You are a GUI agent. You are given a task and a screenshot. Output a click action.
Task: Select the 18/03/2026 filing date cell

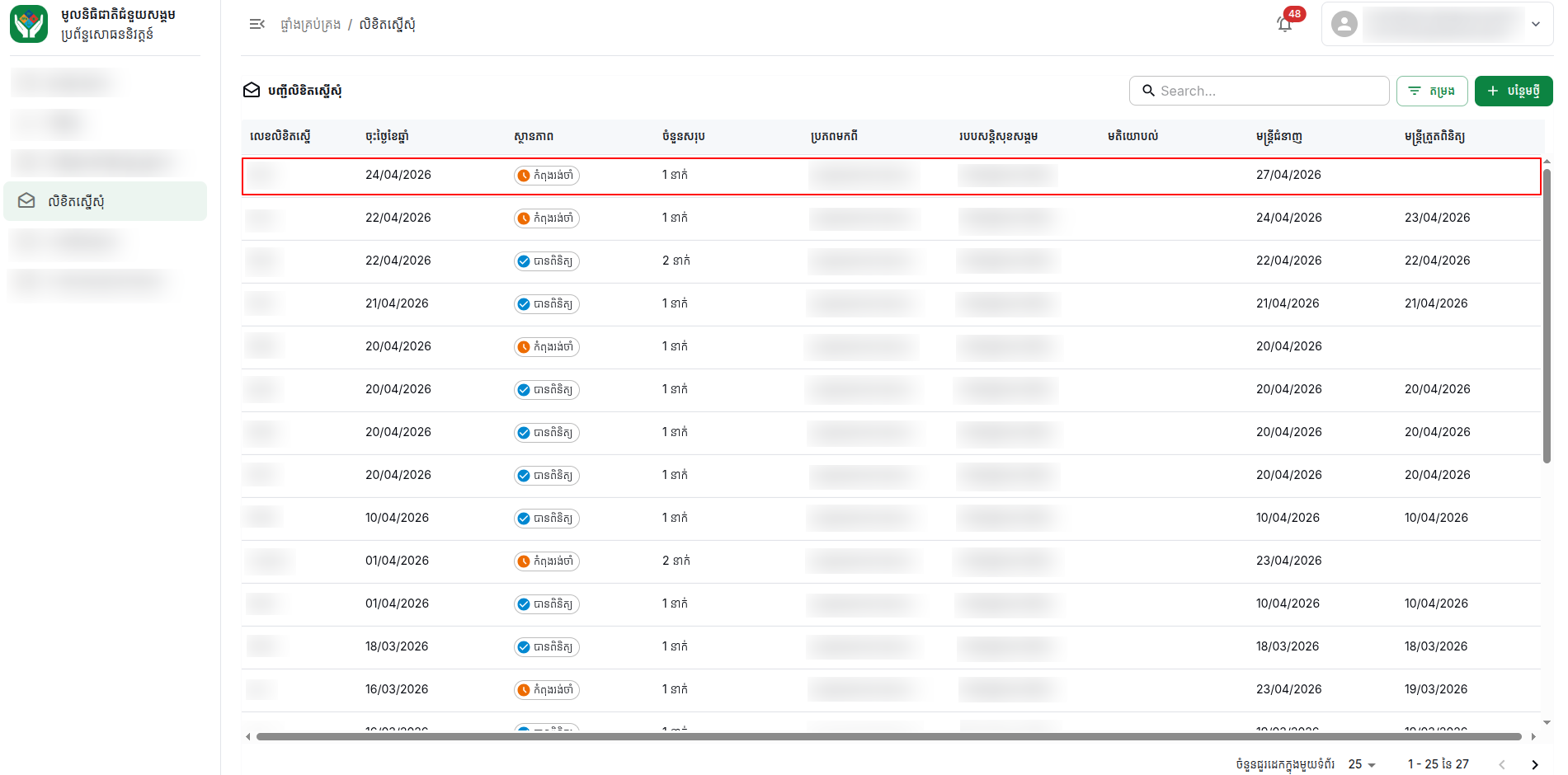pos(397,646)
